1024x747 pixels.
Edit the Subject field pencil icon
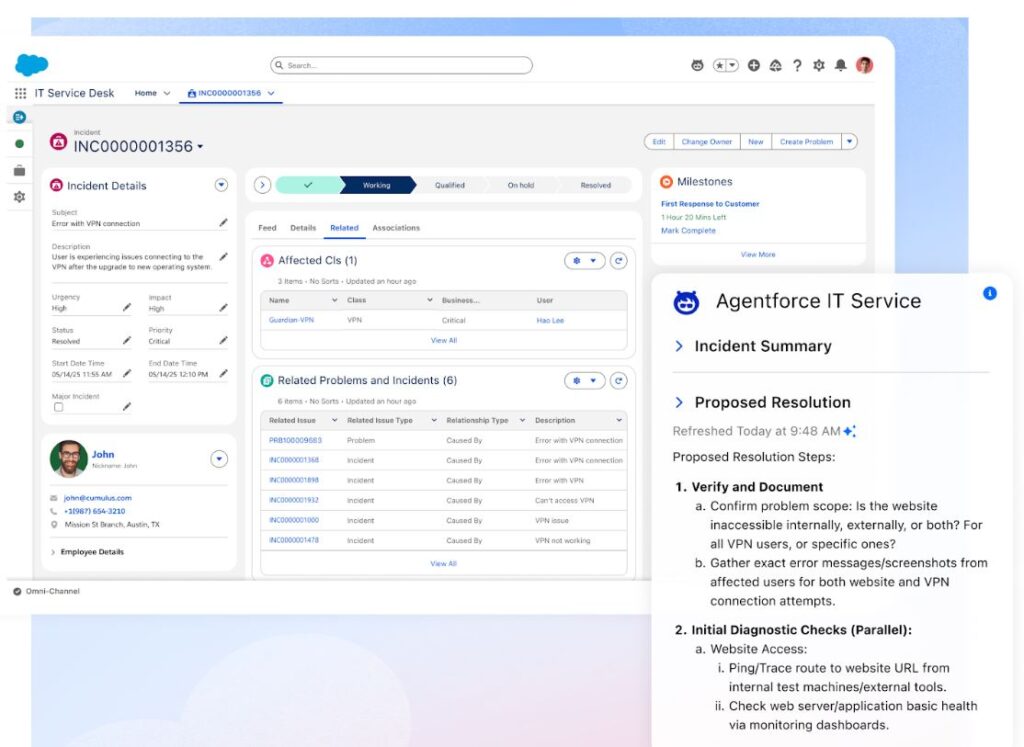click(223, 223)
